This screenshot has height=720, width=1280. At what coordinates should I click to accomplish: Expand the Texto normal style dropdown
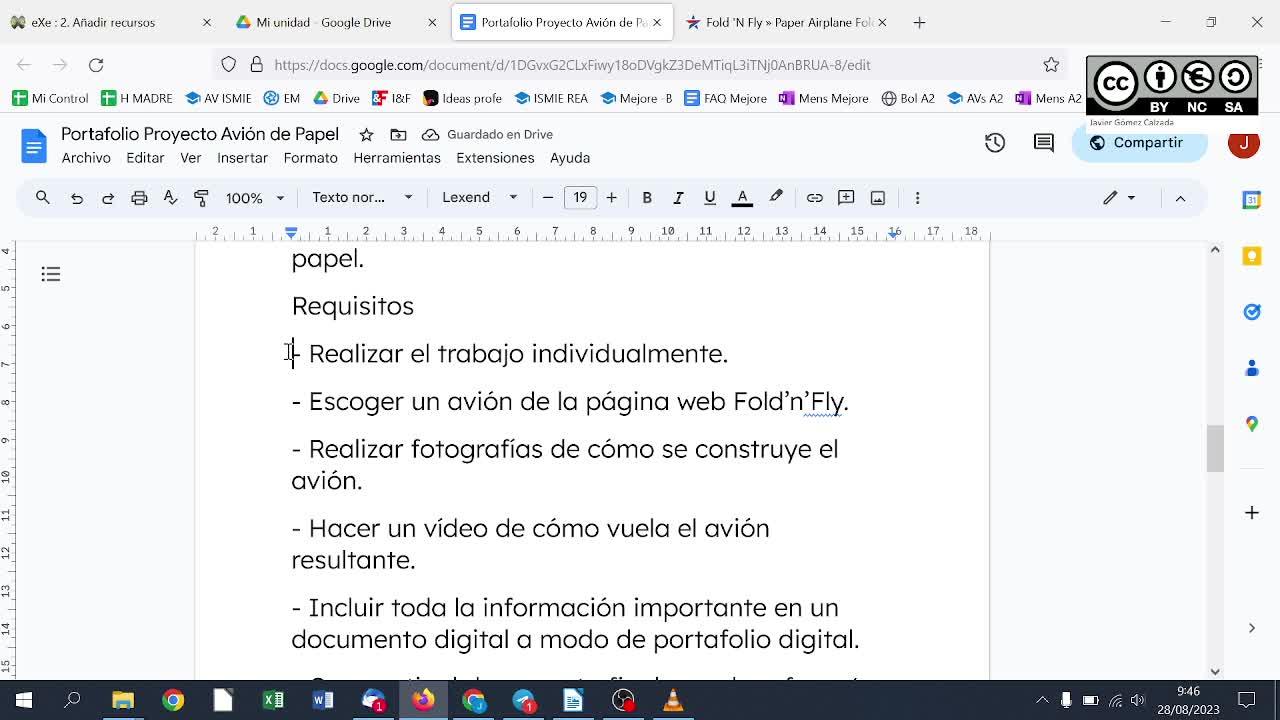point(361,198)
